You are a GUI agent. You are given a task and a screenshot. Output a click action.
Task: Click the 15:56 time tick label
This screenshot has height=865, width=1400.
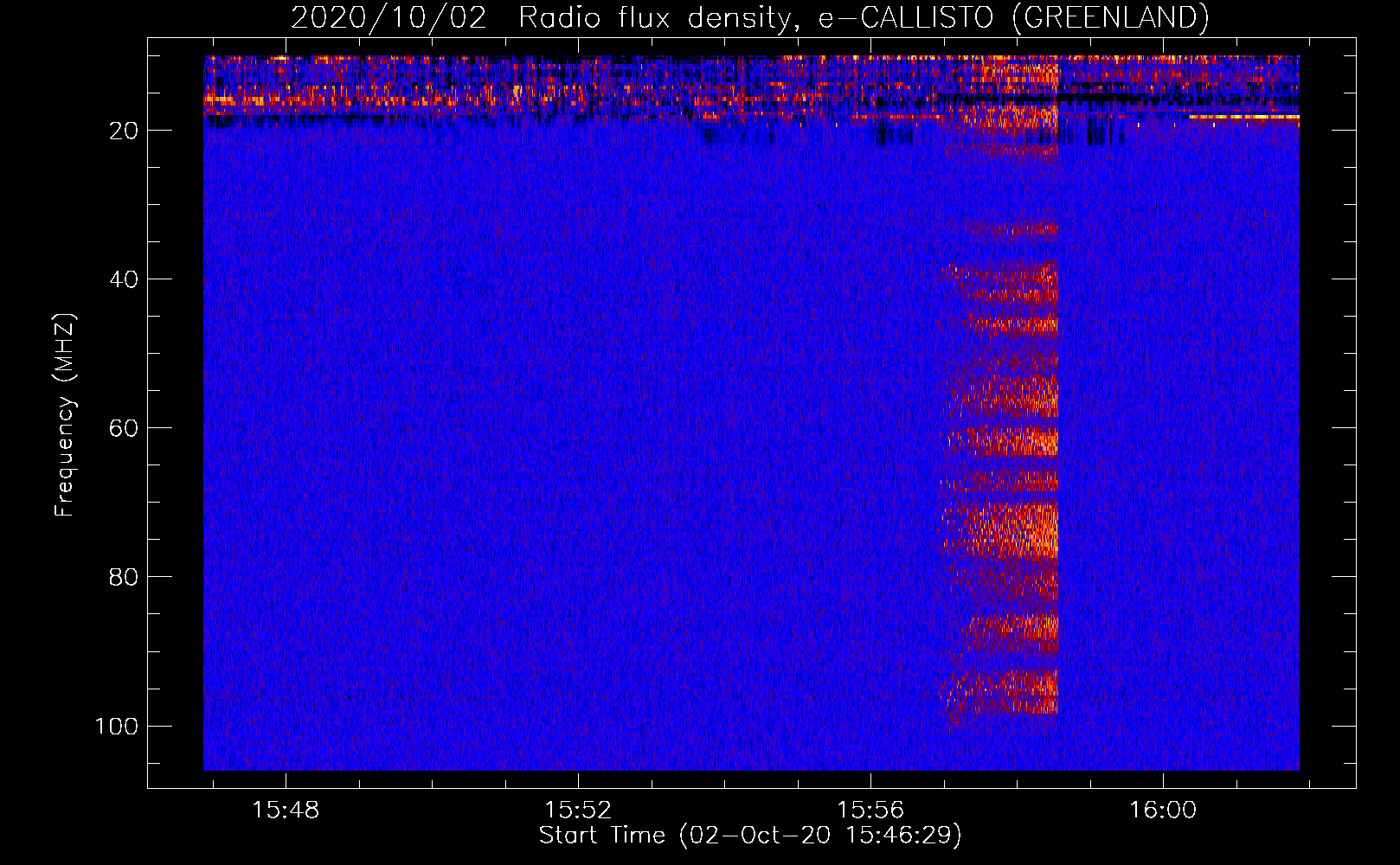(870, 810)
